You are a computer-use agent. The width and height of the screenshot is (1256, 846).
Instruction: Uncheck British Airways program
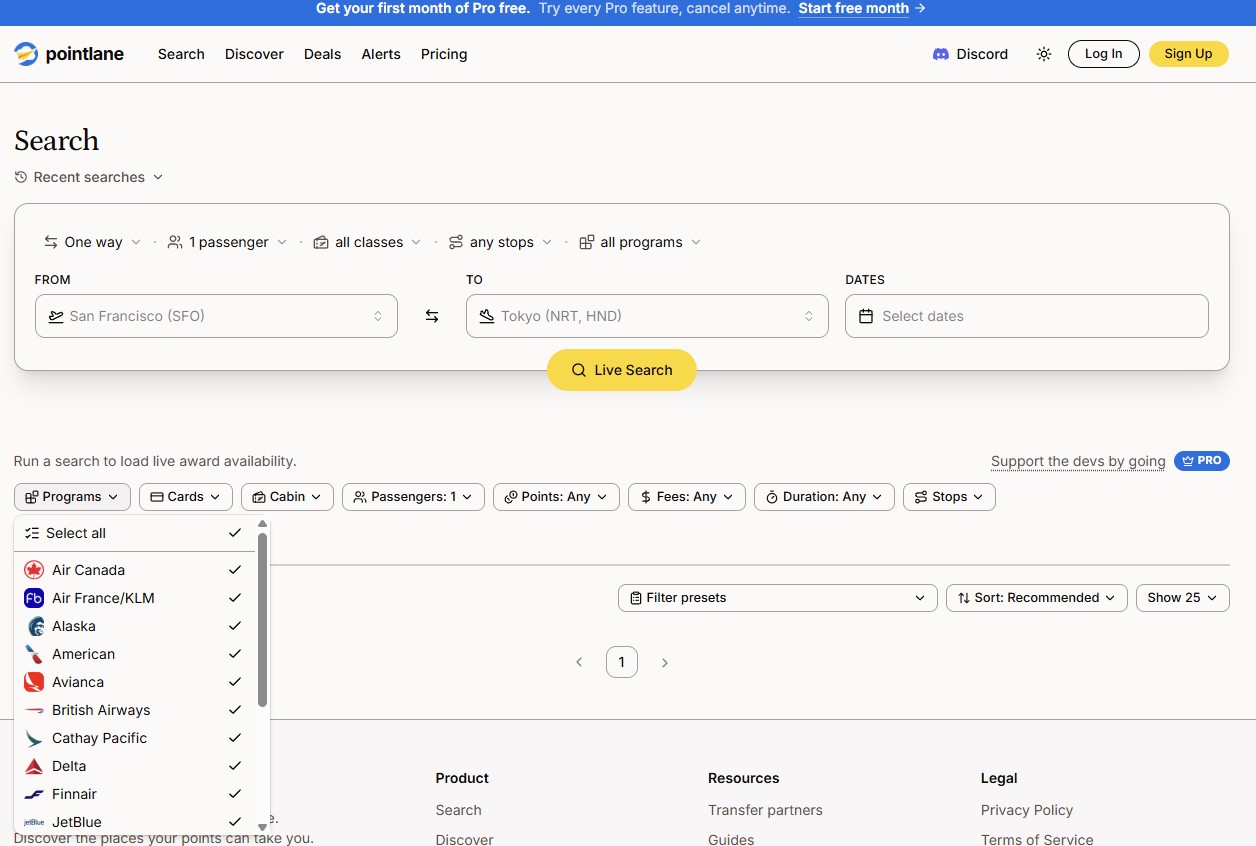(235, 710)
